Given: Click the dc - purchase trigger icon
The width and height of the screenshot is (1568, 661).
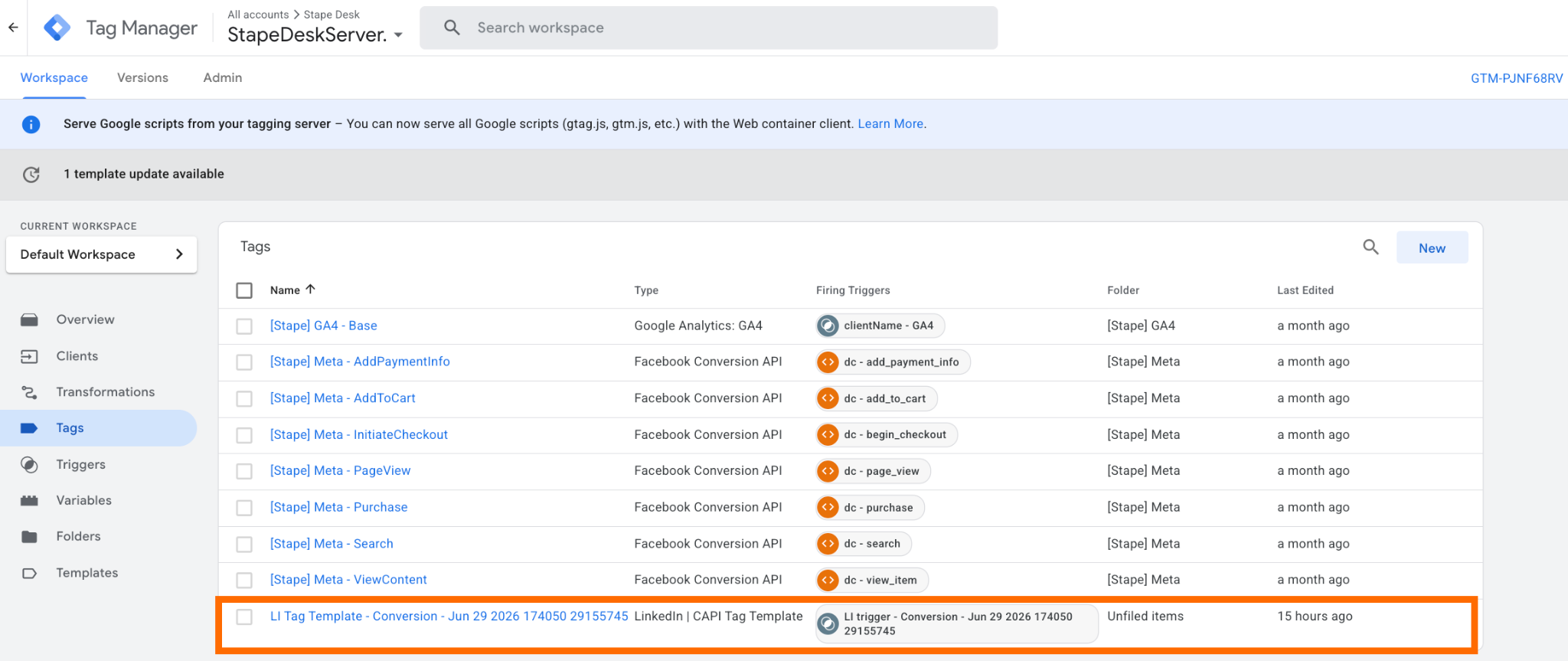Looking at the screenshot, I should (x=828, y=507).
